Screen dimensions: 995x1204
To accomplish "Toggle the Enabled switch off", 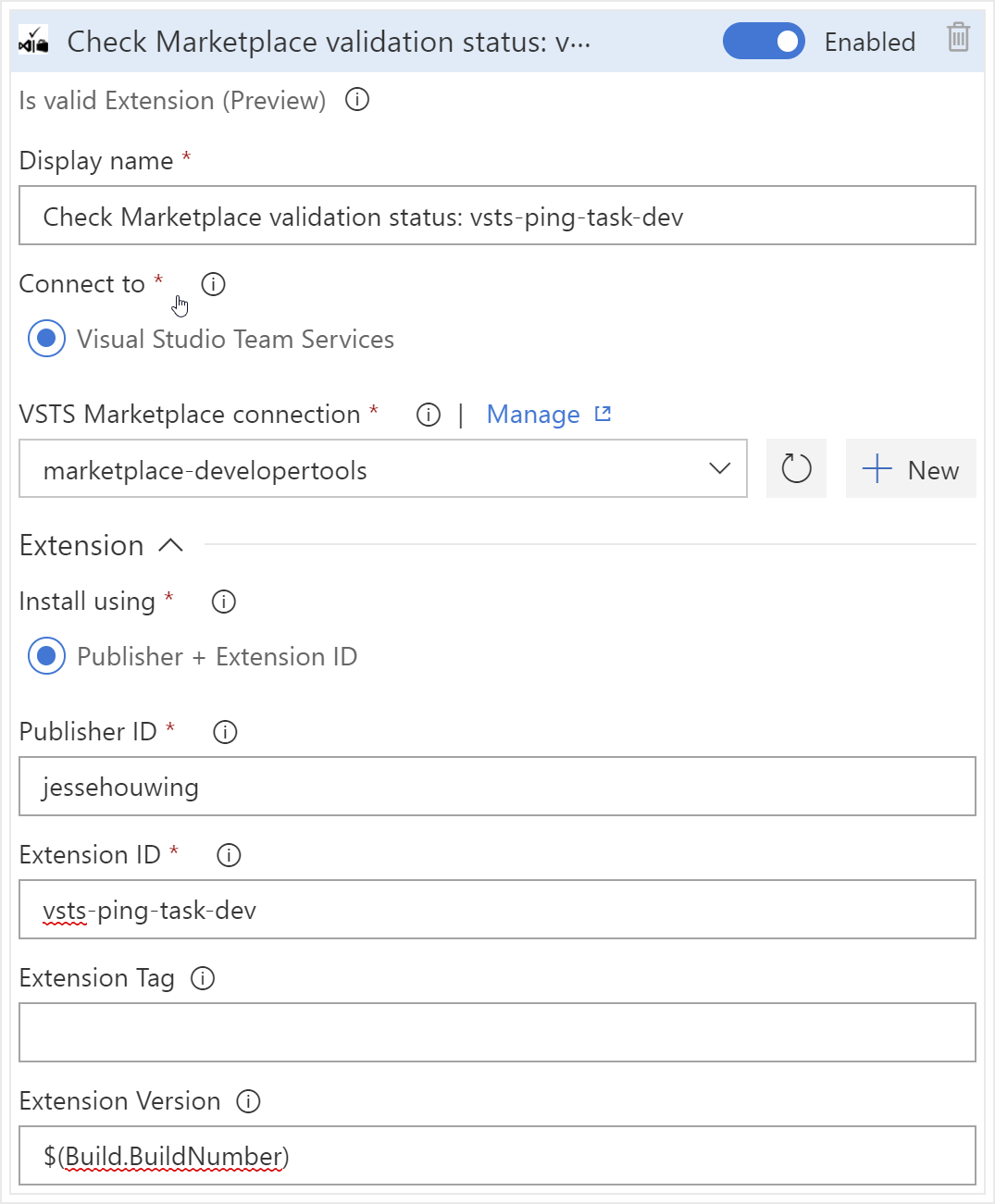I will (x=764, y=42).
